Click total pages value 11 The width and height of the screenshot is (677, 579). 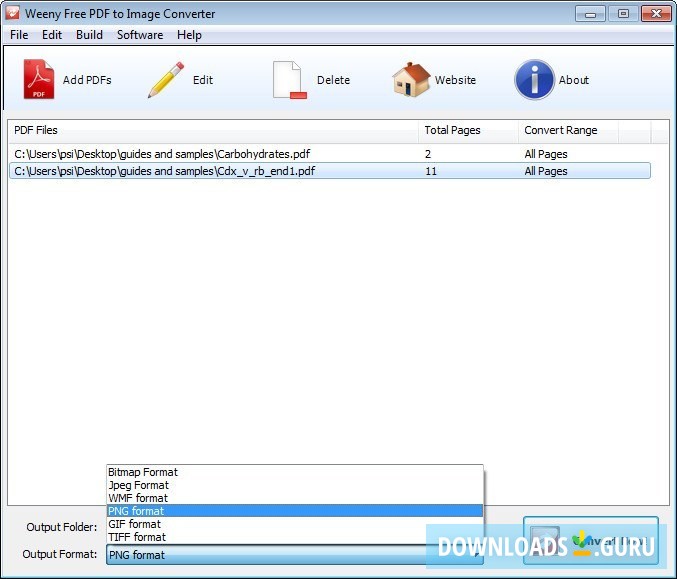pos(431,171)
